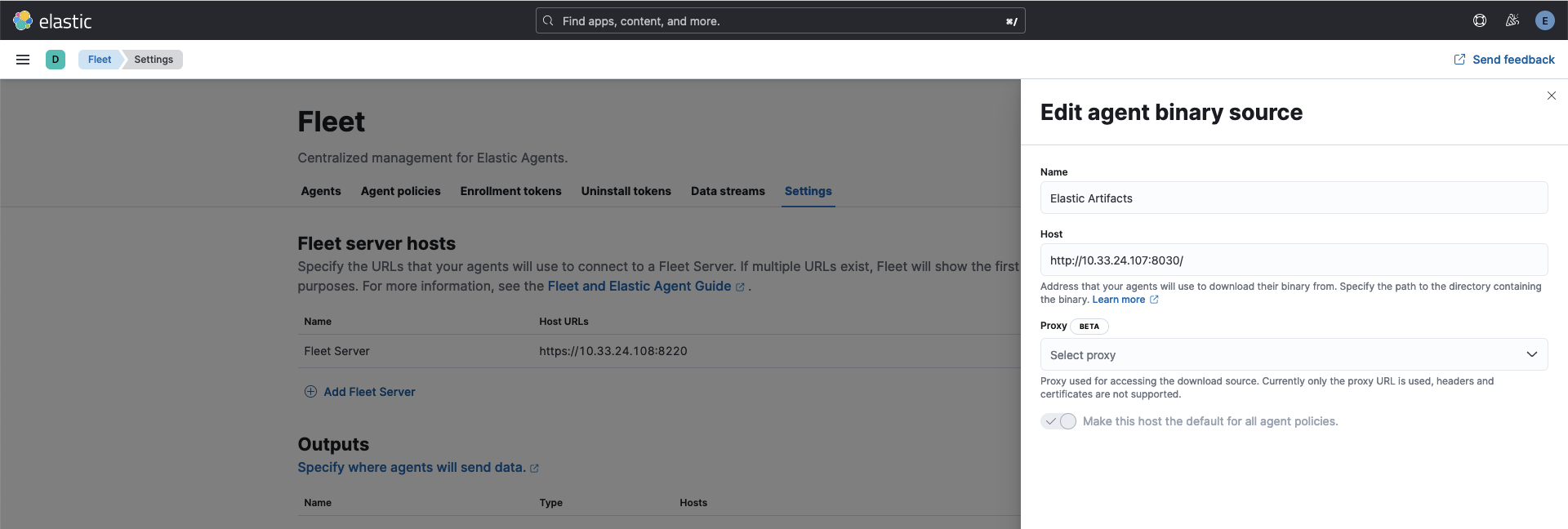This screenshot has width=1568, height=529.
Task: Open the help menu lifebuoy icon
Action: 1480,20
